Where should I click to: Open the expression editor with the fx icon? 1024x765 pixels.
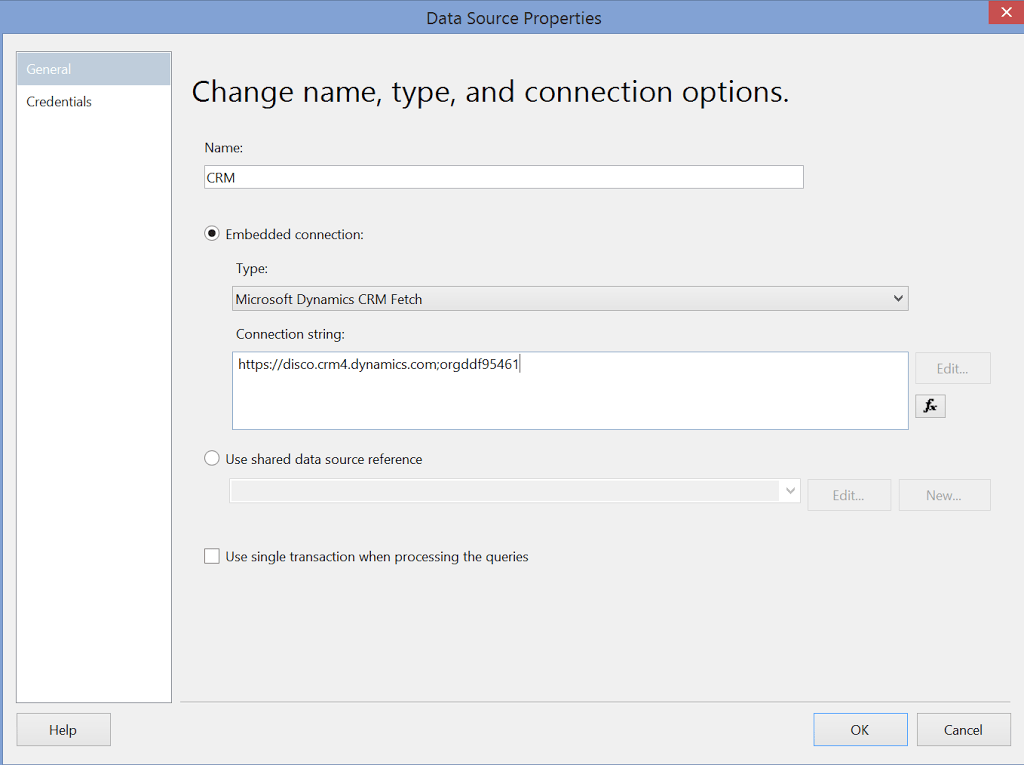(x=930, y=405)
